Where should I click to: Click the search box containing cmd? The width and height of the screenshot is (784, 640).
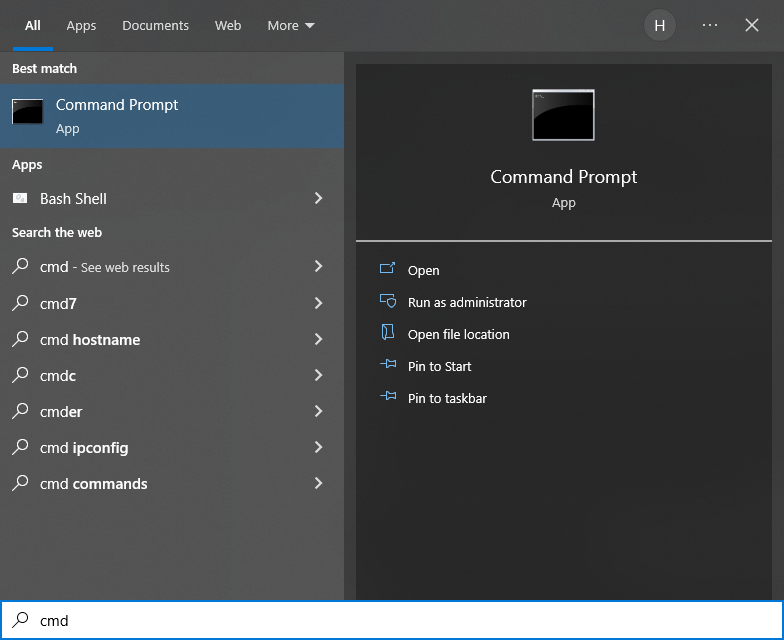coord(400,620)
